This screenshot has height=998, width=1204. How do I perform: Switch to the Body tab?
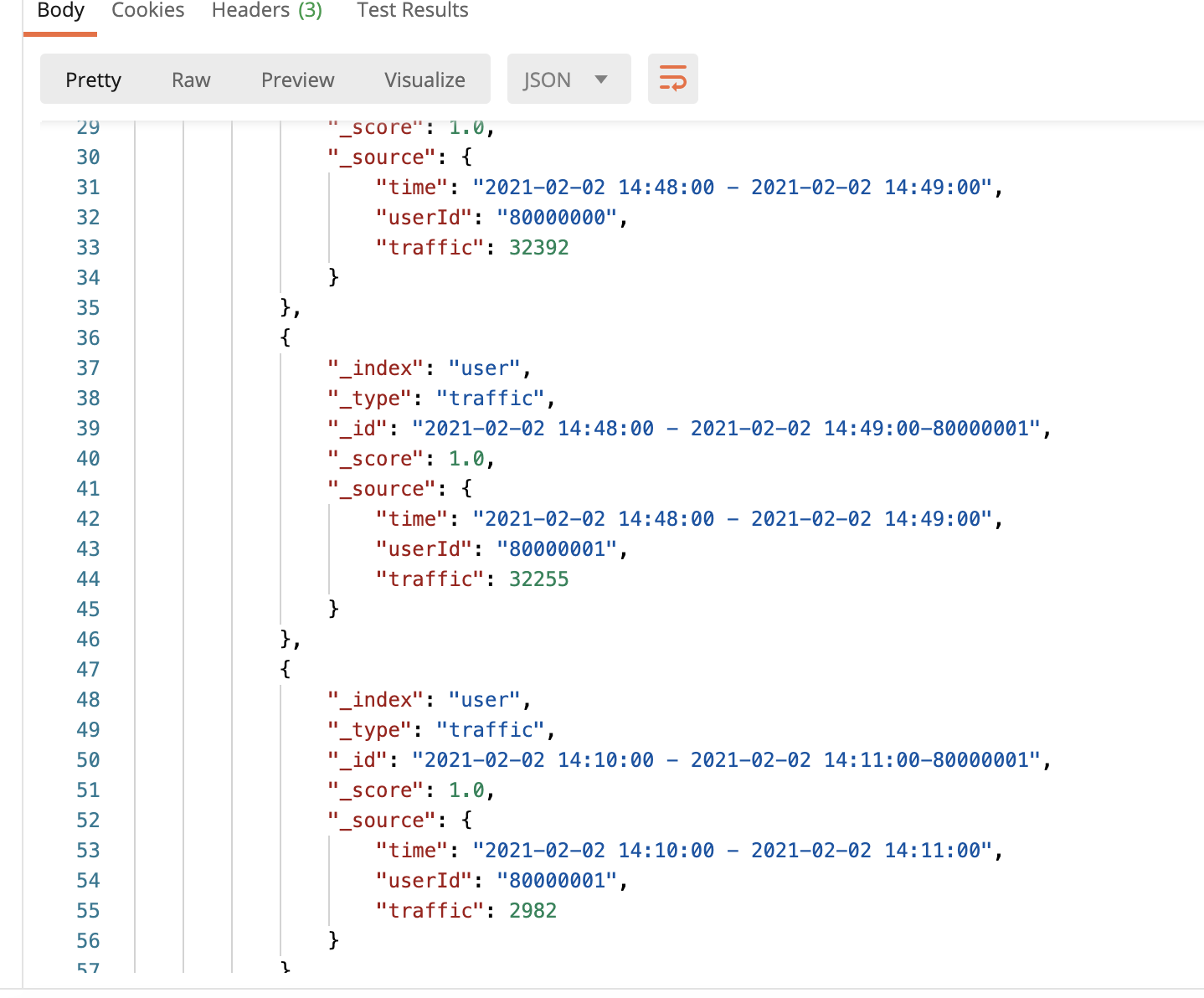coord(60,11)
